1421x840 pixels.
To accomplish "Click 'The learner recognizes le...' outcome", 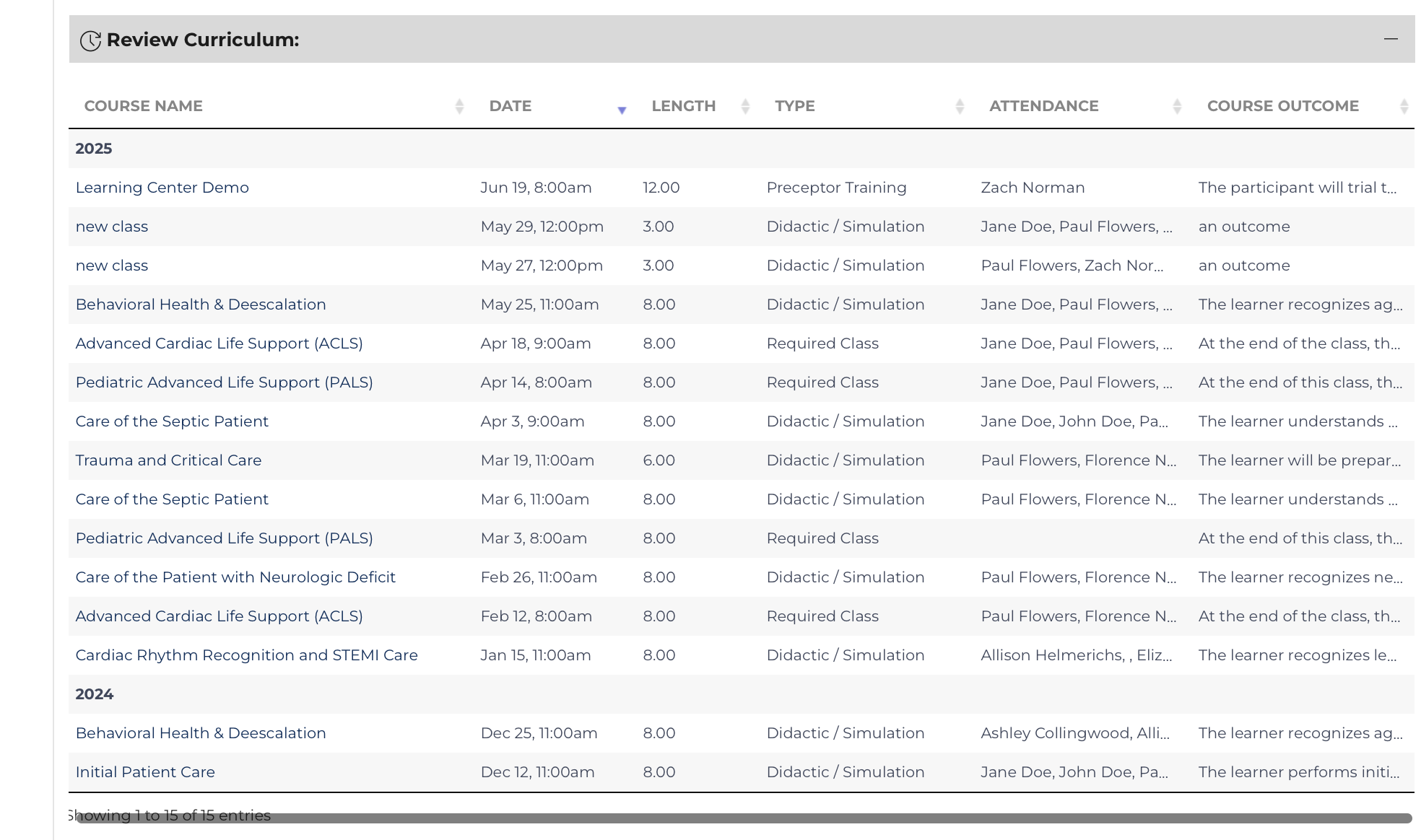I will [x=1298, y=655].
